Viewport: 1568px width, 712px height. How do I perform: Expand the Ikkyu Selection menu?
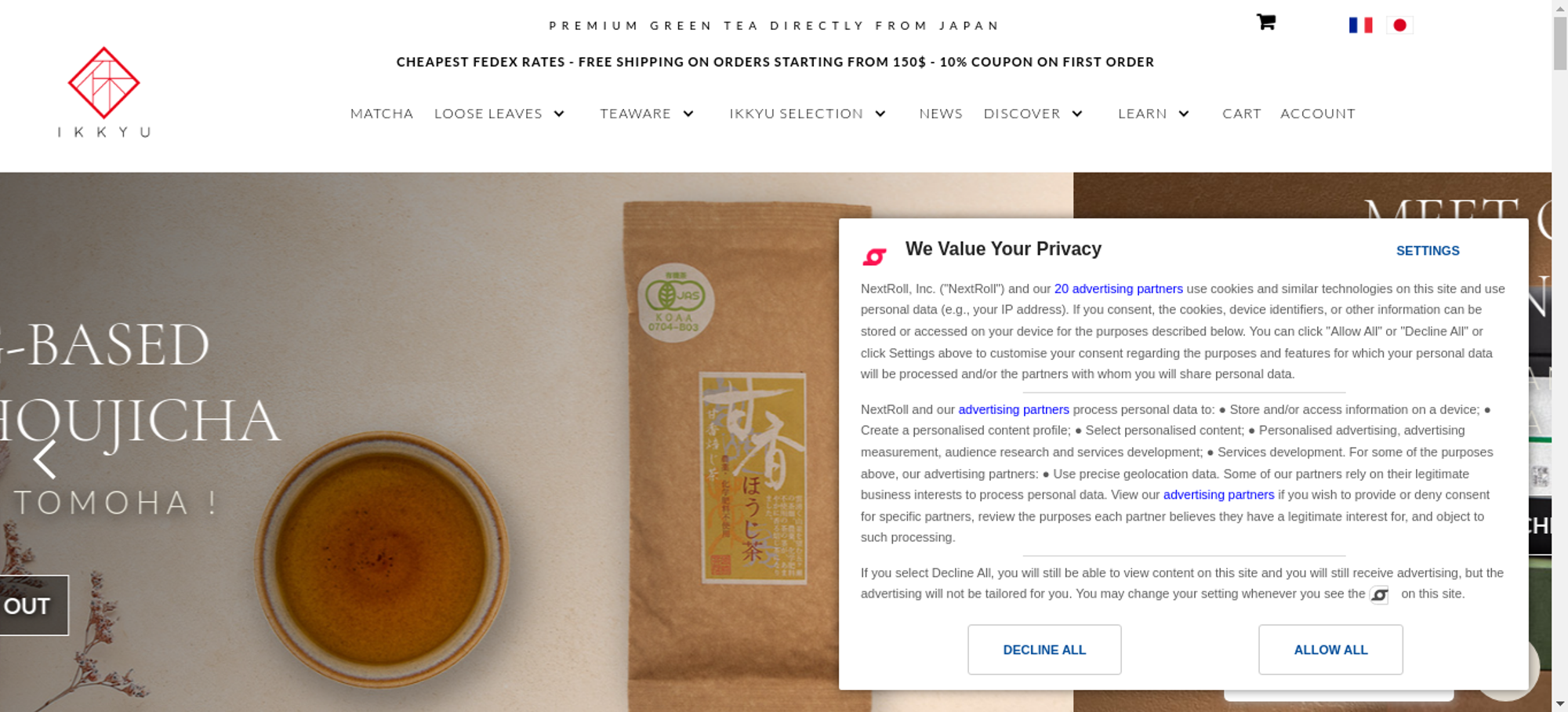808,114
